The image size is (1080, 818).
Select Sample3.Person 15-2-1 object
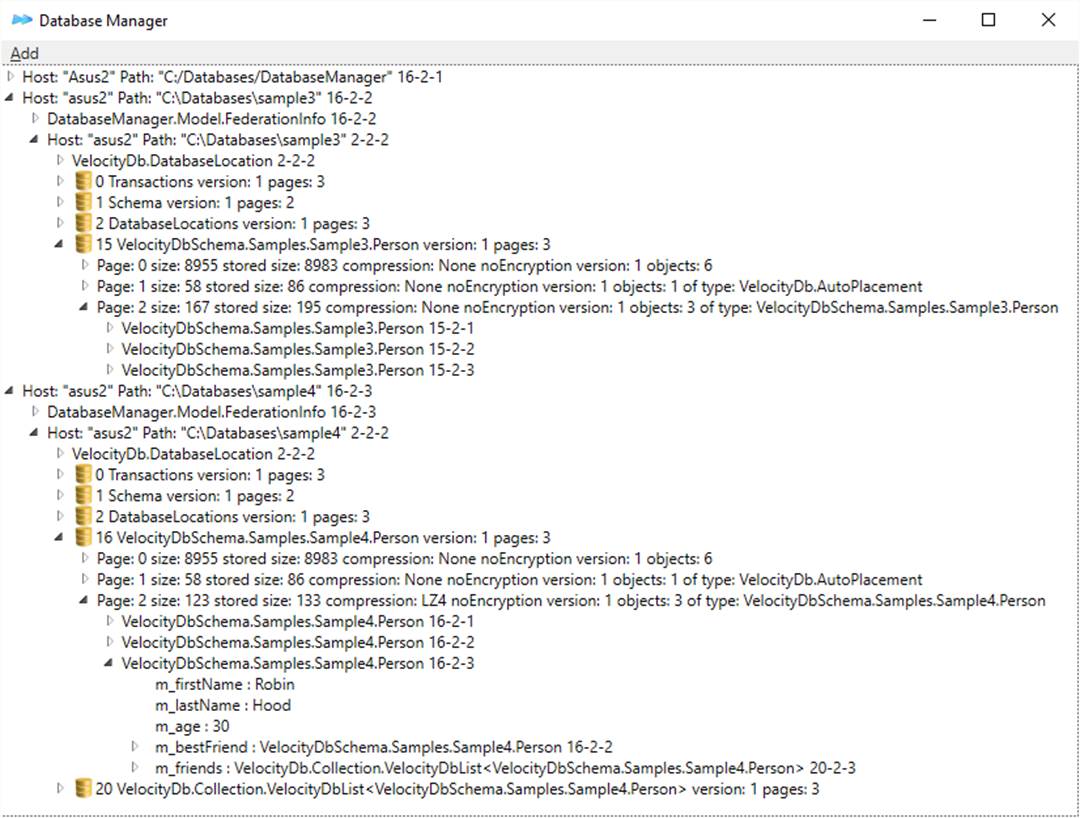pyautogui.click(x=298, y=328)
